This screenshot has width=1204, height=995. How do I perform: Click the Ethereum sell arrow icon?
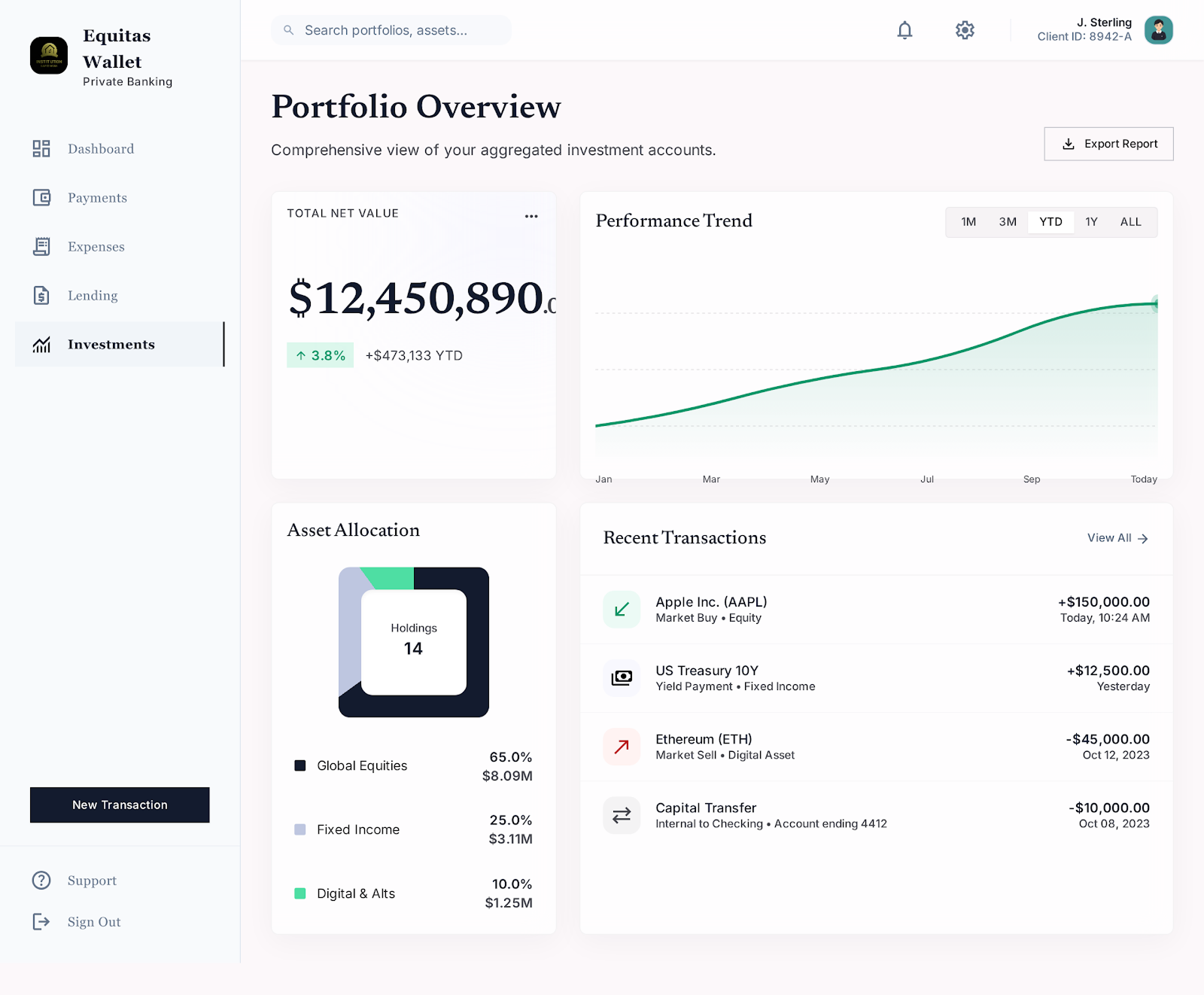[x=622, y=747]
